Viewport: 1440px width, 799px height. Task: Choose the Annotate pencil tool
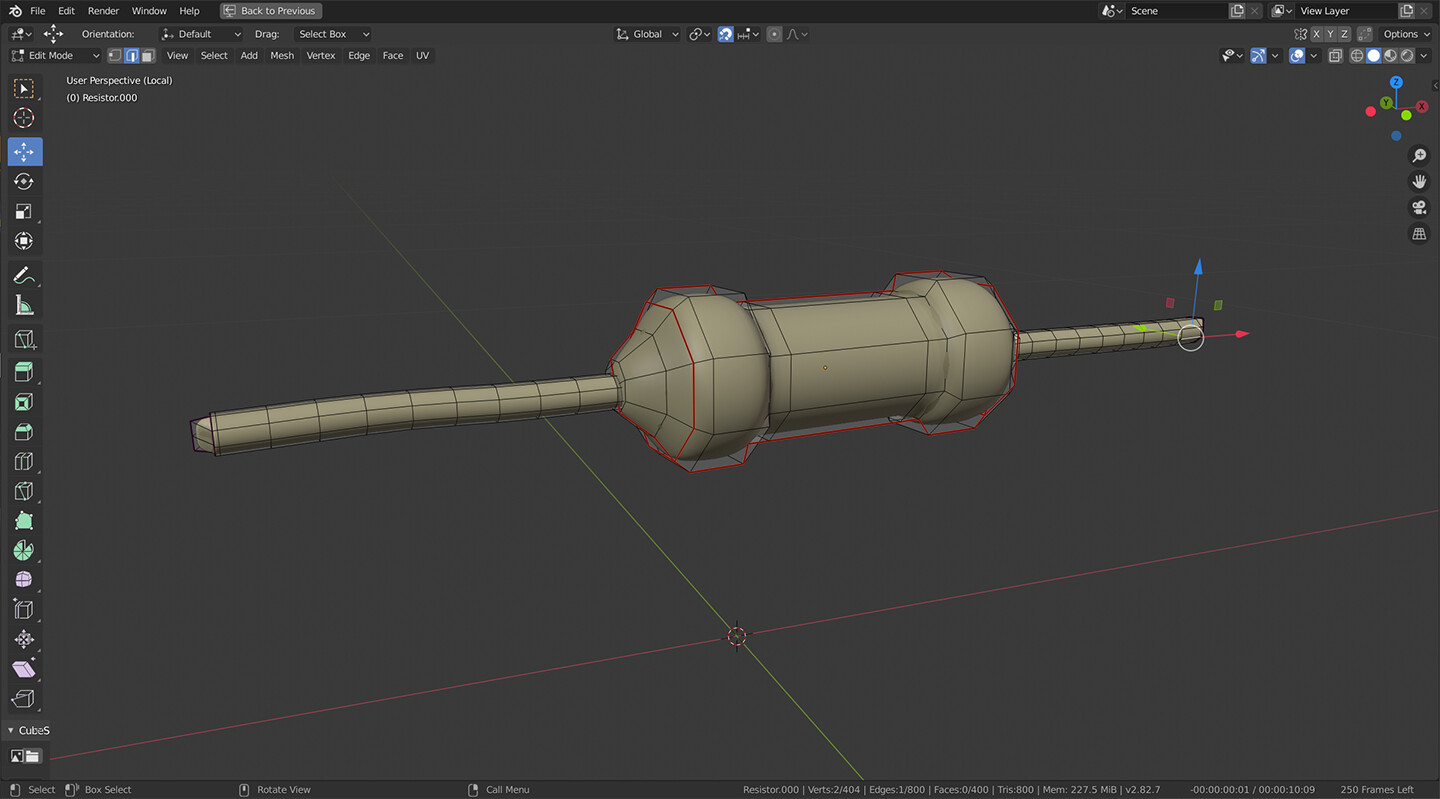pyautogui.click(x=24, y=275)
